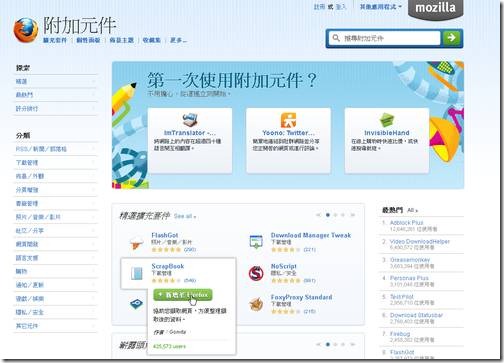Click the FlashGot add-on icon in featured list

coord(137,243)
